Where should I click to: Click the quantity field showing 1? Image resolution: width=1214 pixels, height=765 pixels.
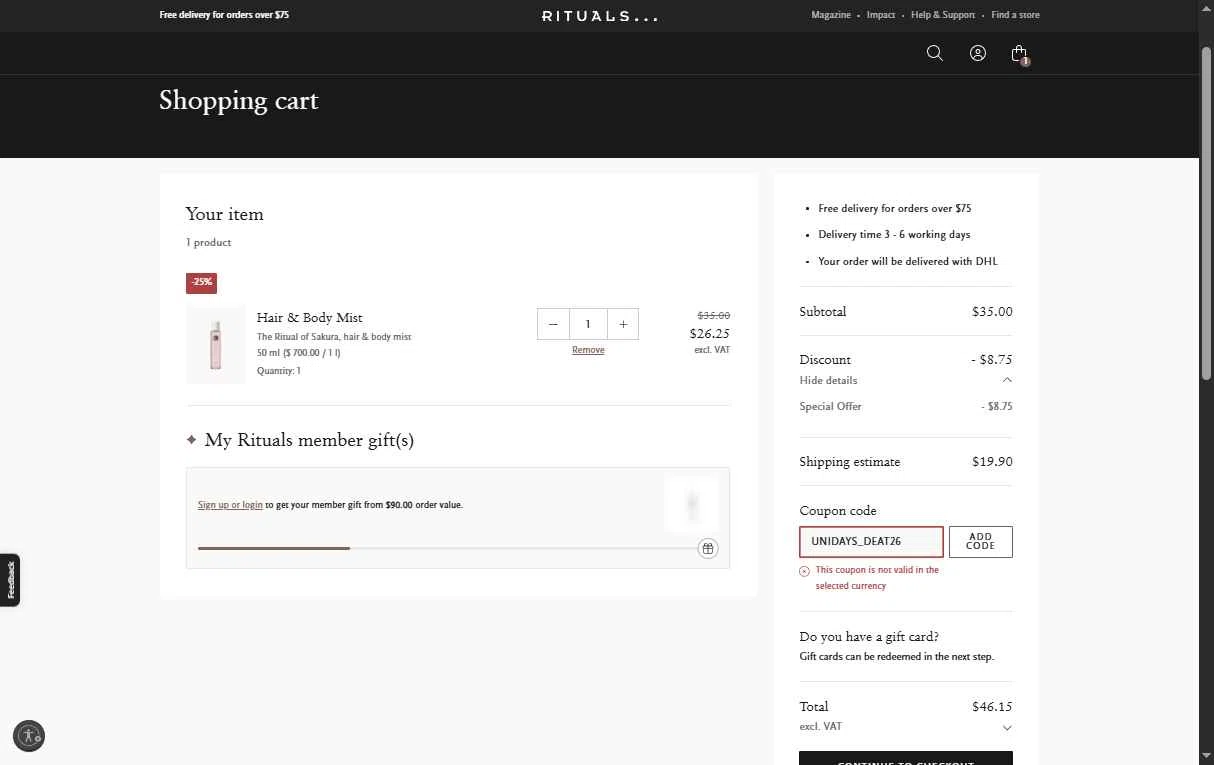pyautogui.click(x=588, y=324)
